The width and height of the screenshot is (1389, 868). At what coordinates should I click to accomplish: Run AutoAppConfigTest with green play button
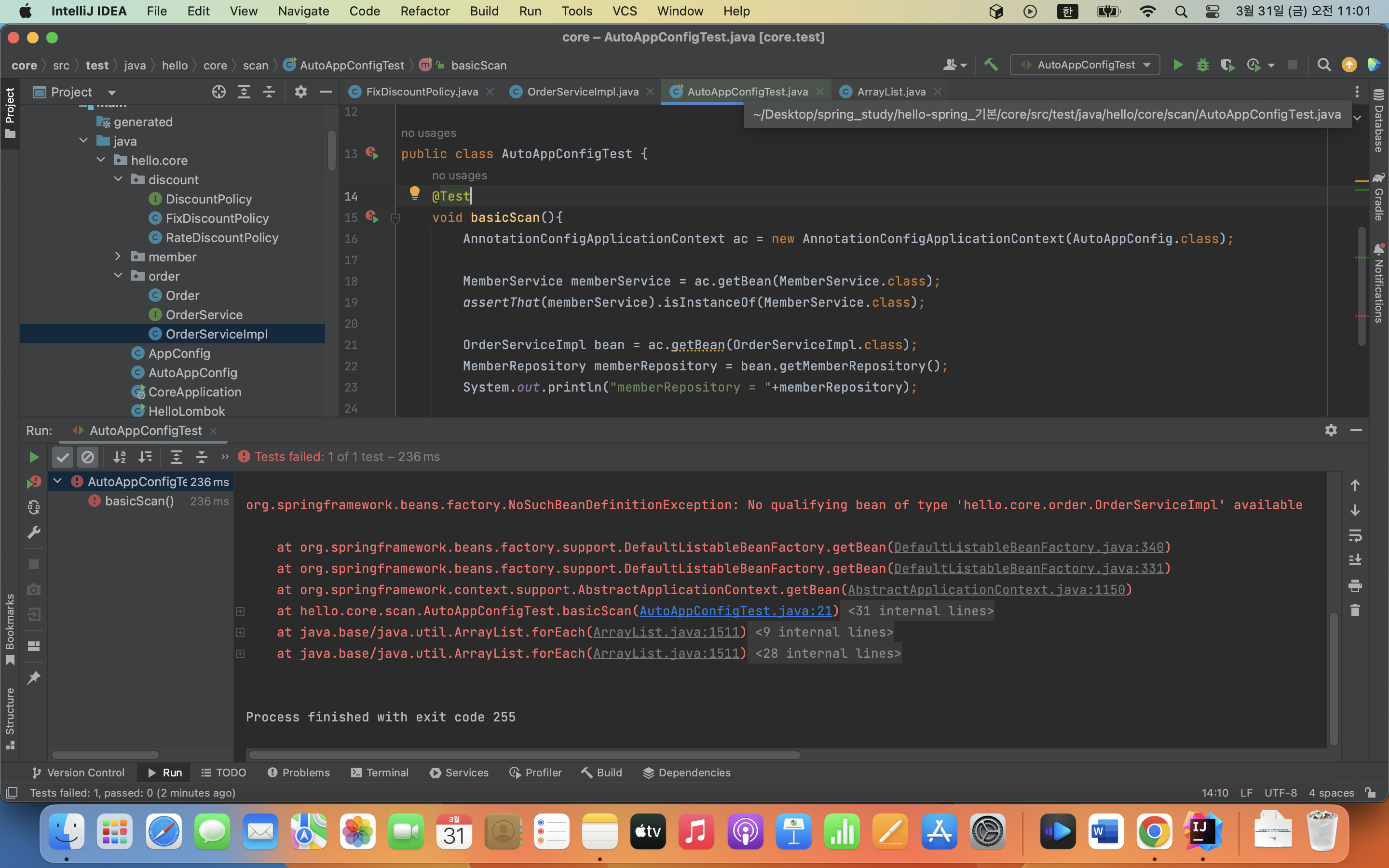click(1177, 65)
